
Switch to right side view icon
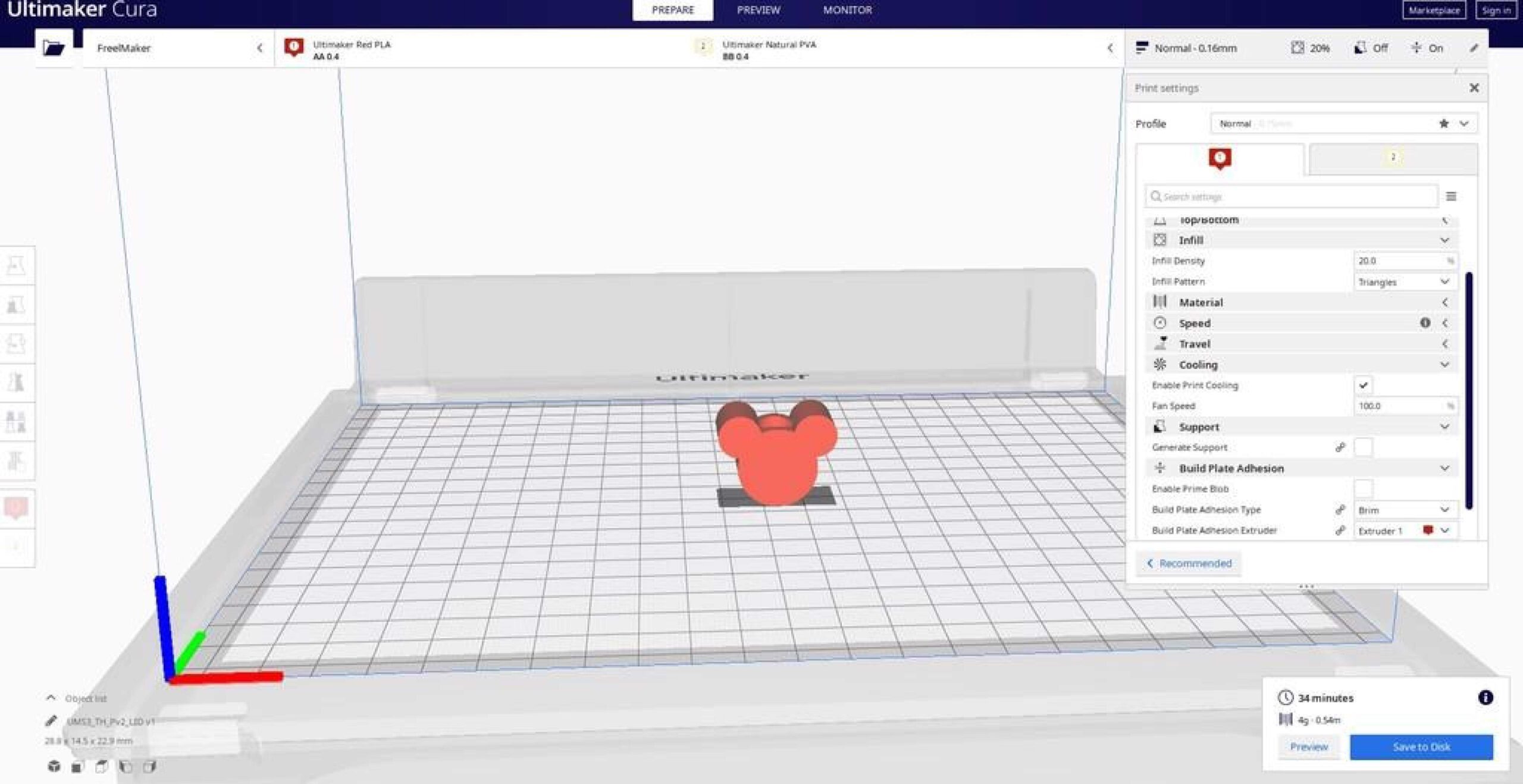pos(149,767)
